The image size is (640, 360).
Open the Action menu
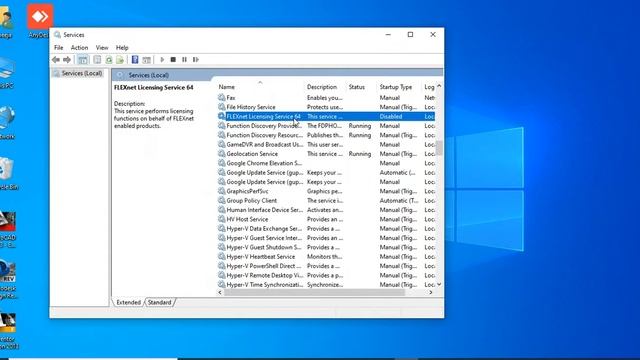click(79, 48)
